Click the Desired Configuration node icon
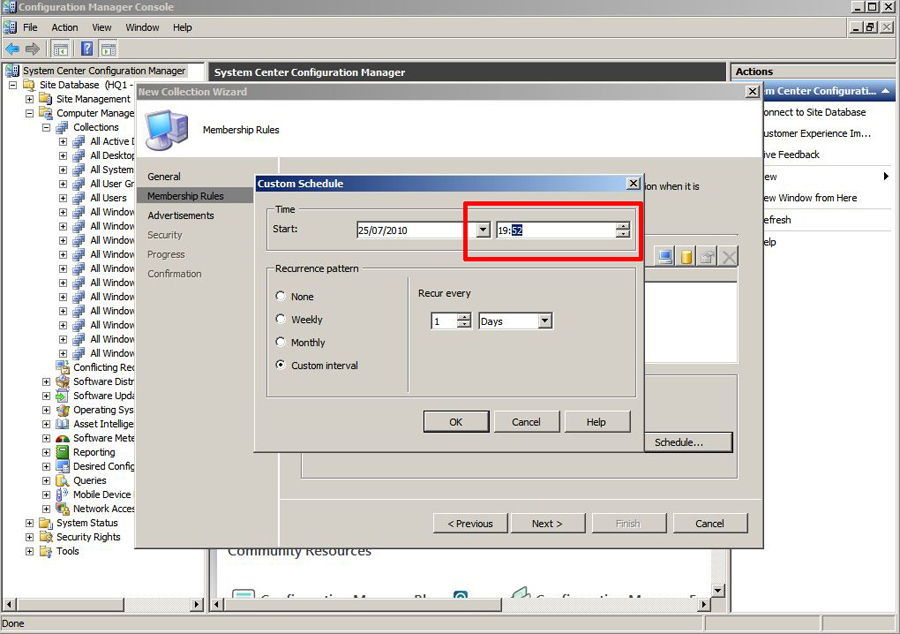This screenshot has width=900, height=634. tap(63, 466)
